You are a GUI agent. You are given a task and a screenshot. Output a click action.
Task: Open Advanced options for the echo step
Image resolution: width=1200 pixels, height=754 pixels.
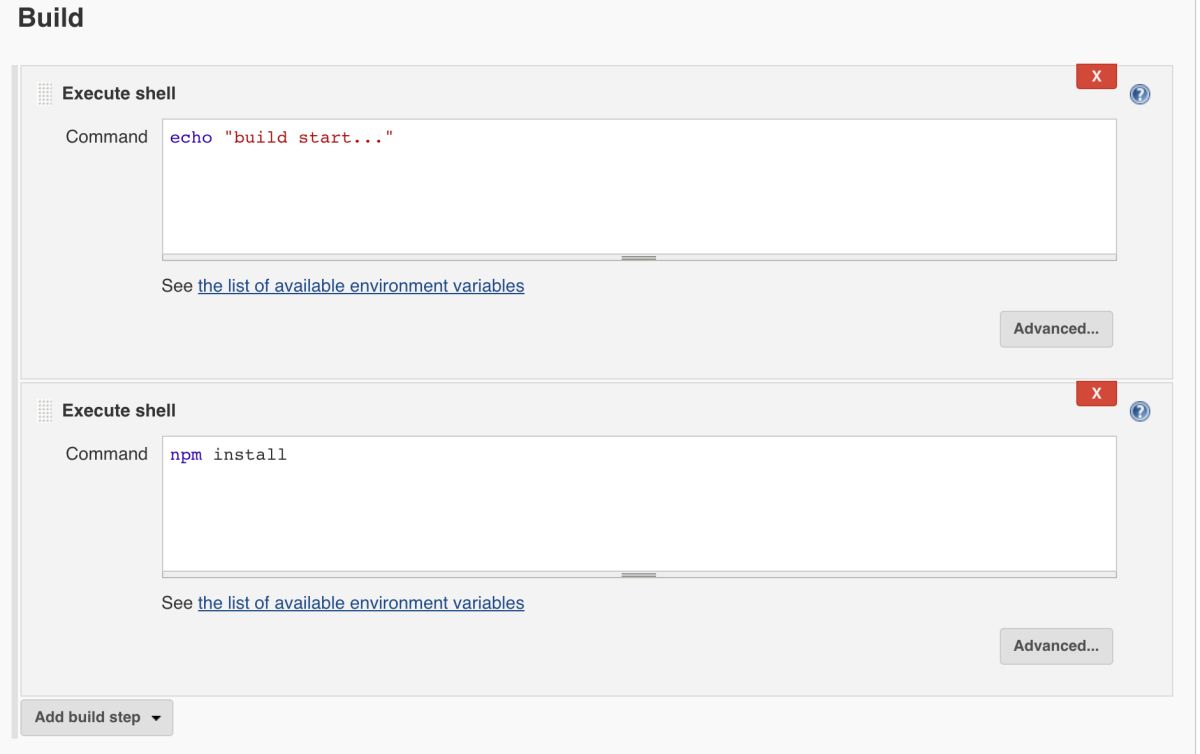[x=1055, y=329]
